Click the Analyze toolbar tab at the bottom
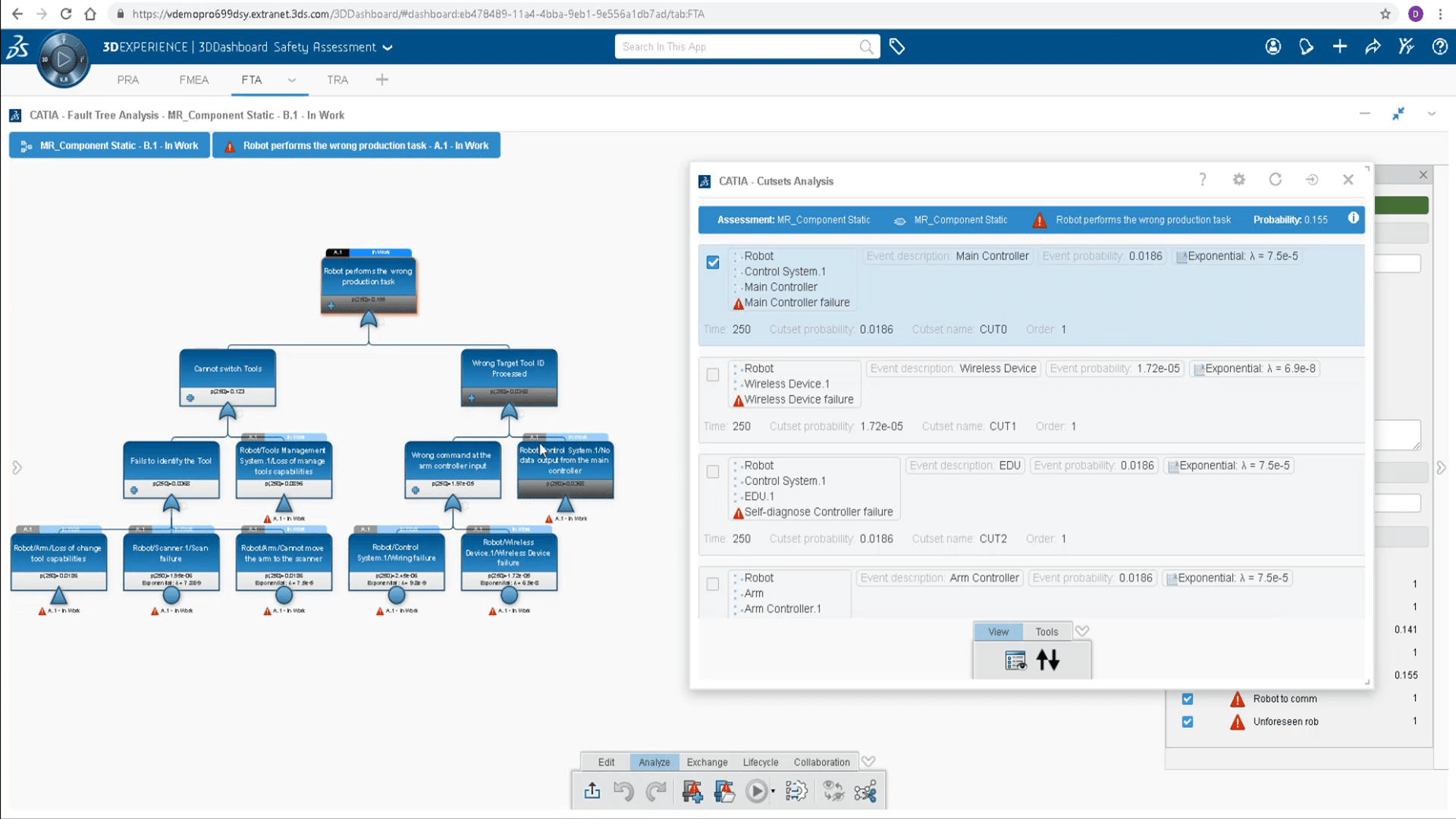Image resolution: width=1456 pixels, height=819 pixels. tap(654, 762)
